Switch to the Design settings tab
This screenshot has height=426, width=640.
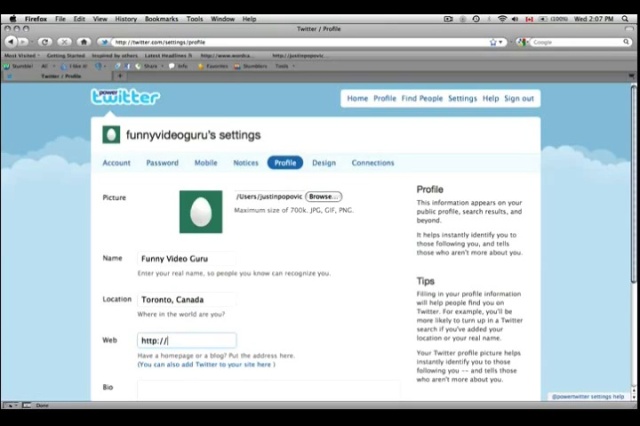pyautogui.click(x=324, y=163)
